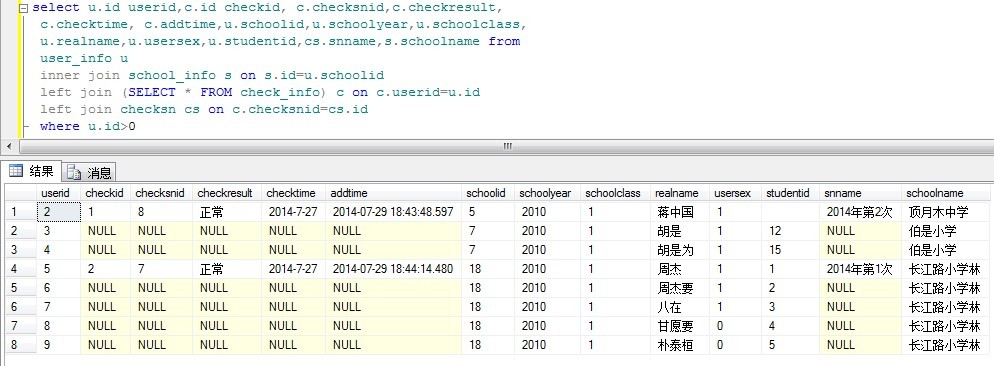Click the left arrow of the editor scrollbar

(x=9, y=147)
